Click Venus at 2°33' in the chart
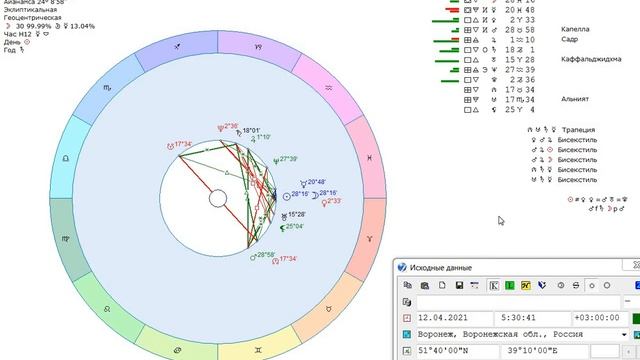 pyautogui.click(x=324, y=203)
